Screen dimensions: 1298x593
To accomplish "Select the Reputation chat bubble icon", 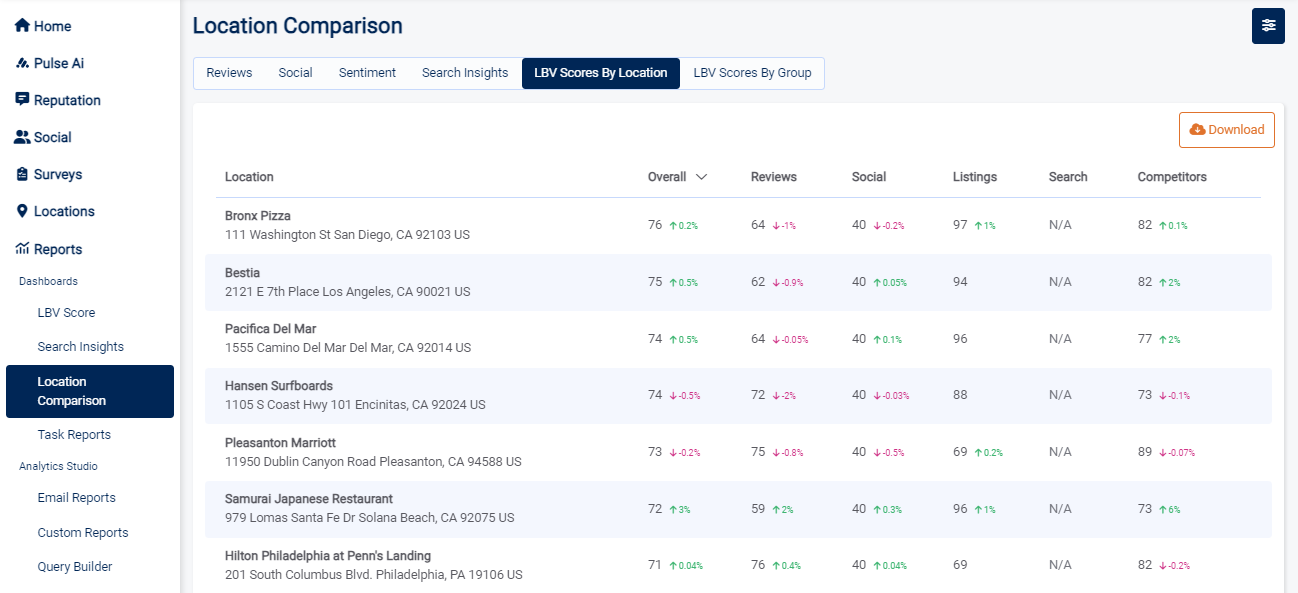I will (x=22, y=100).
